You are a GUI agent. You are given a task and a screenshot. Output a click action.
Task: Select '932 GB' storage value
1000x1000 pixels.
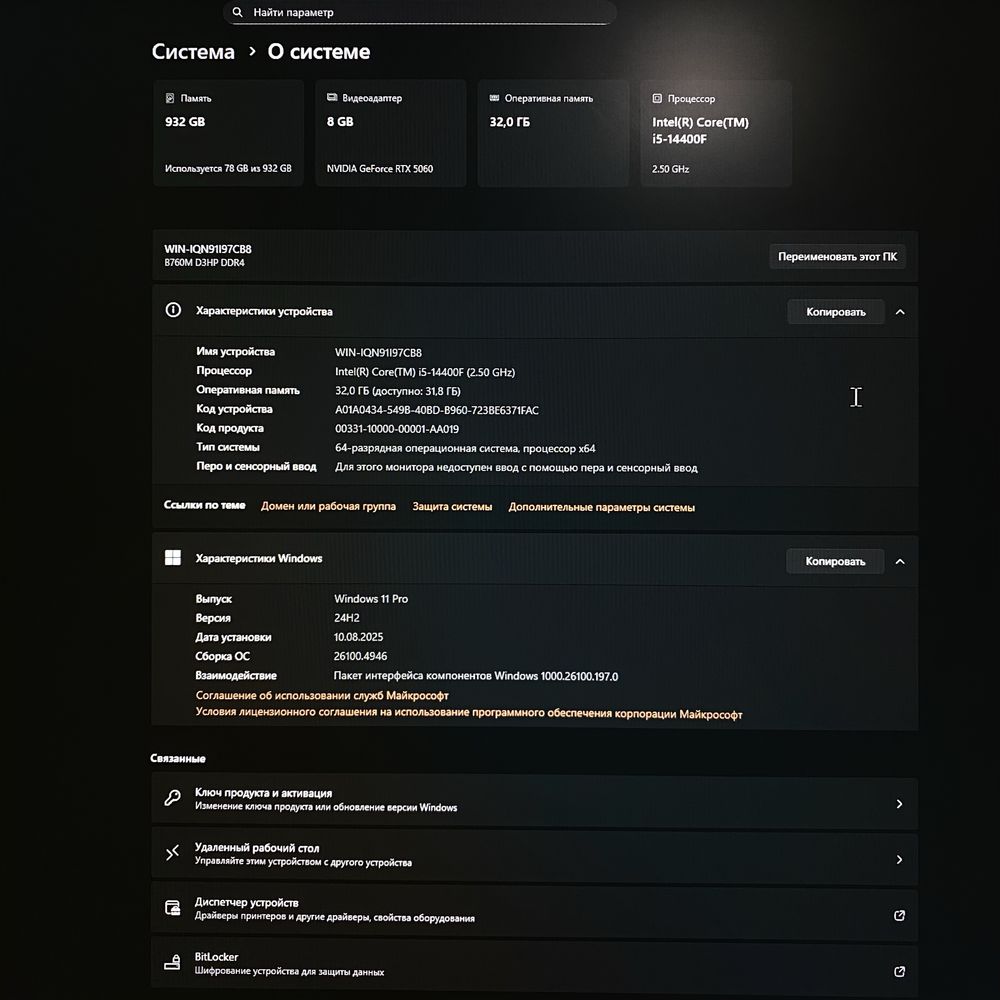point(185,121)
